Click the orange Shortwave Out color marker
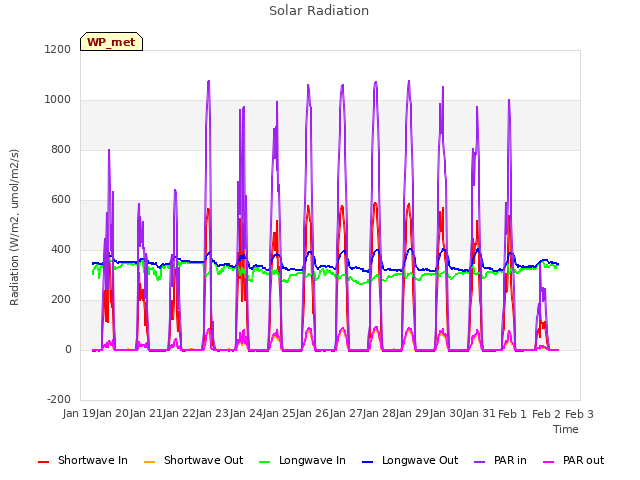Viewport: 640px width, 480px height. [x=150, y=462]
